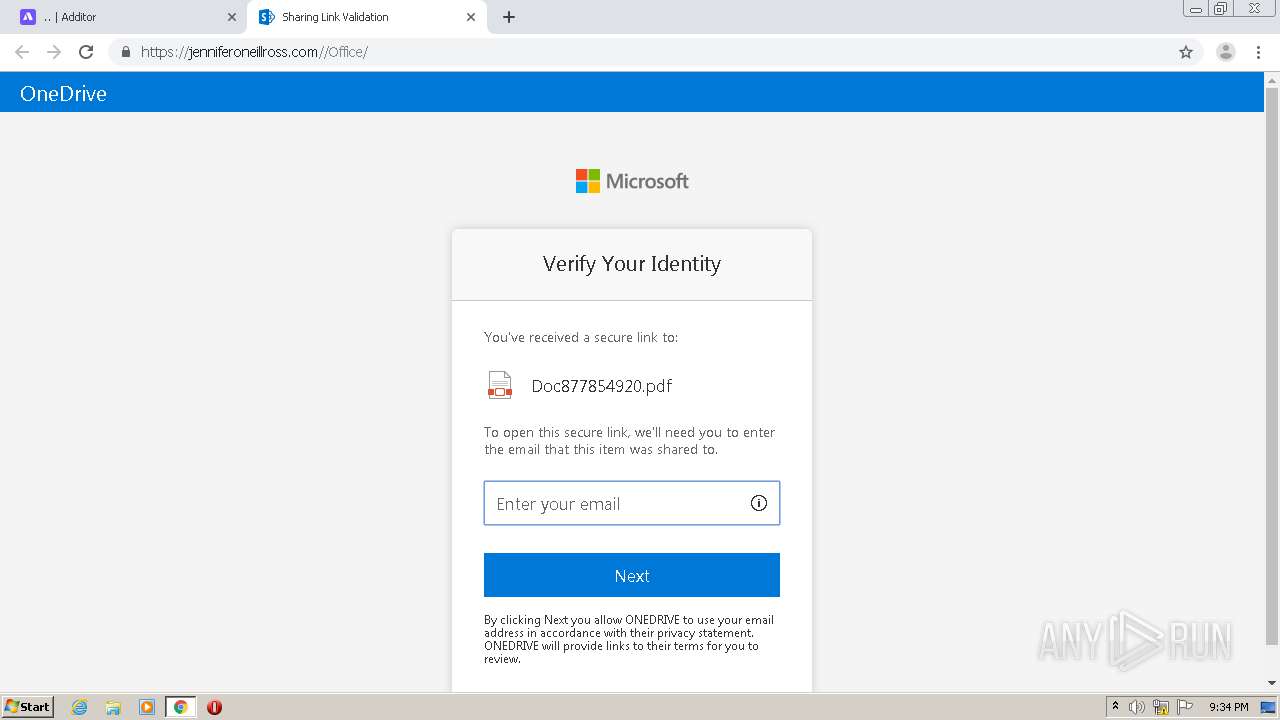The image size is (1280, 720).
Task: Click the browser forward arrow
Action: pos(54,52)
